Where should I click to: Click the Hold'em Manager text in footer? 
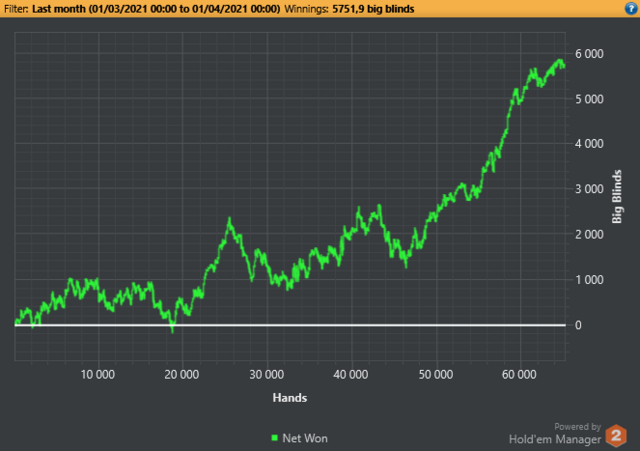point(555,440)
